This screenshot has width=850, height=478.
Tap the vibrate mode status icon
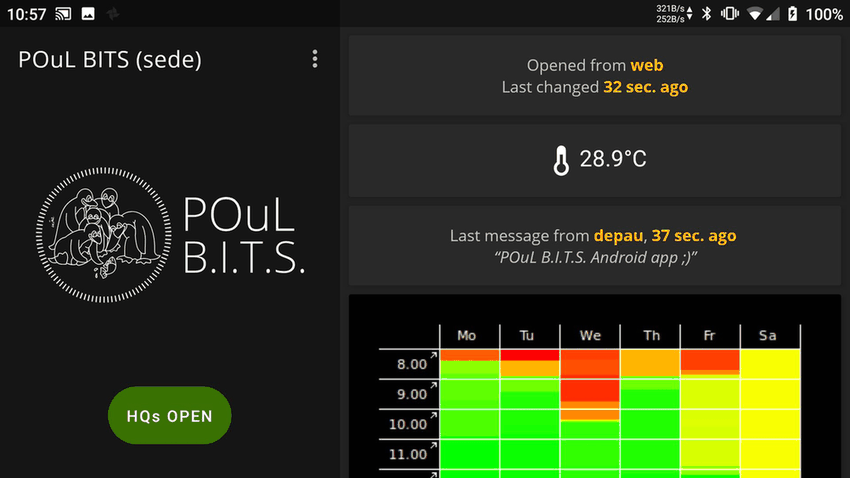click(729, 14)
